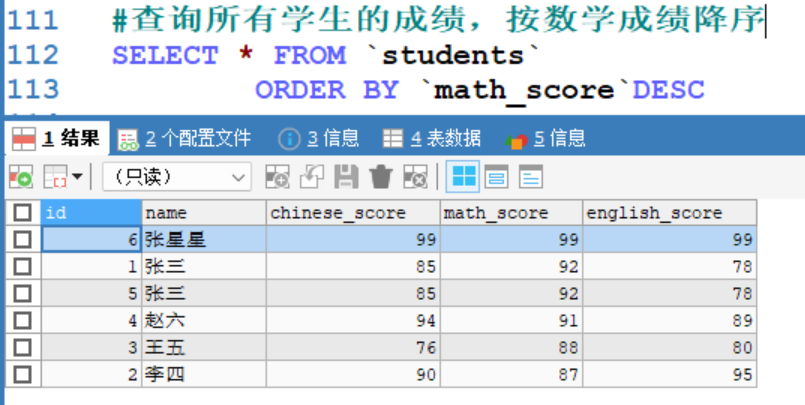Click the id cell with value 6
805x405 pixels.
pyautogui.click(x=91, y=239)
